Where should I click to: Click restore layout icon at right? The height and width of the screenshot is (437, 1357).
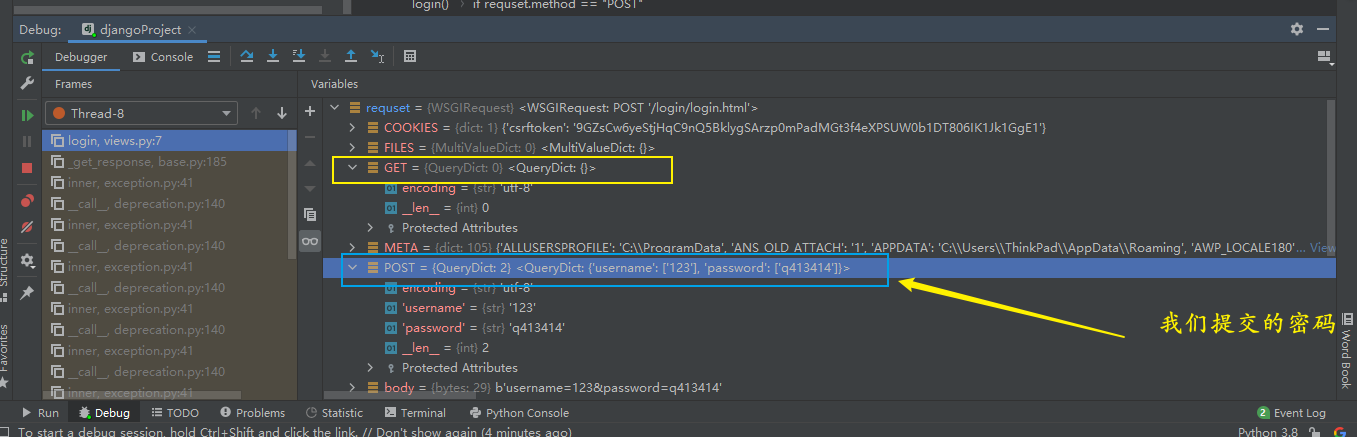(1324, 57)
